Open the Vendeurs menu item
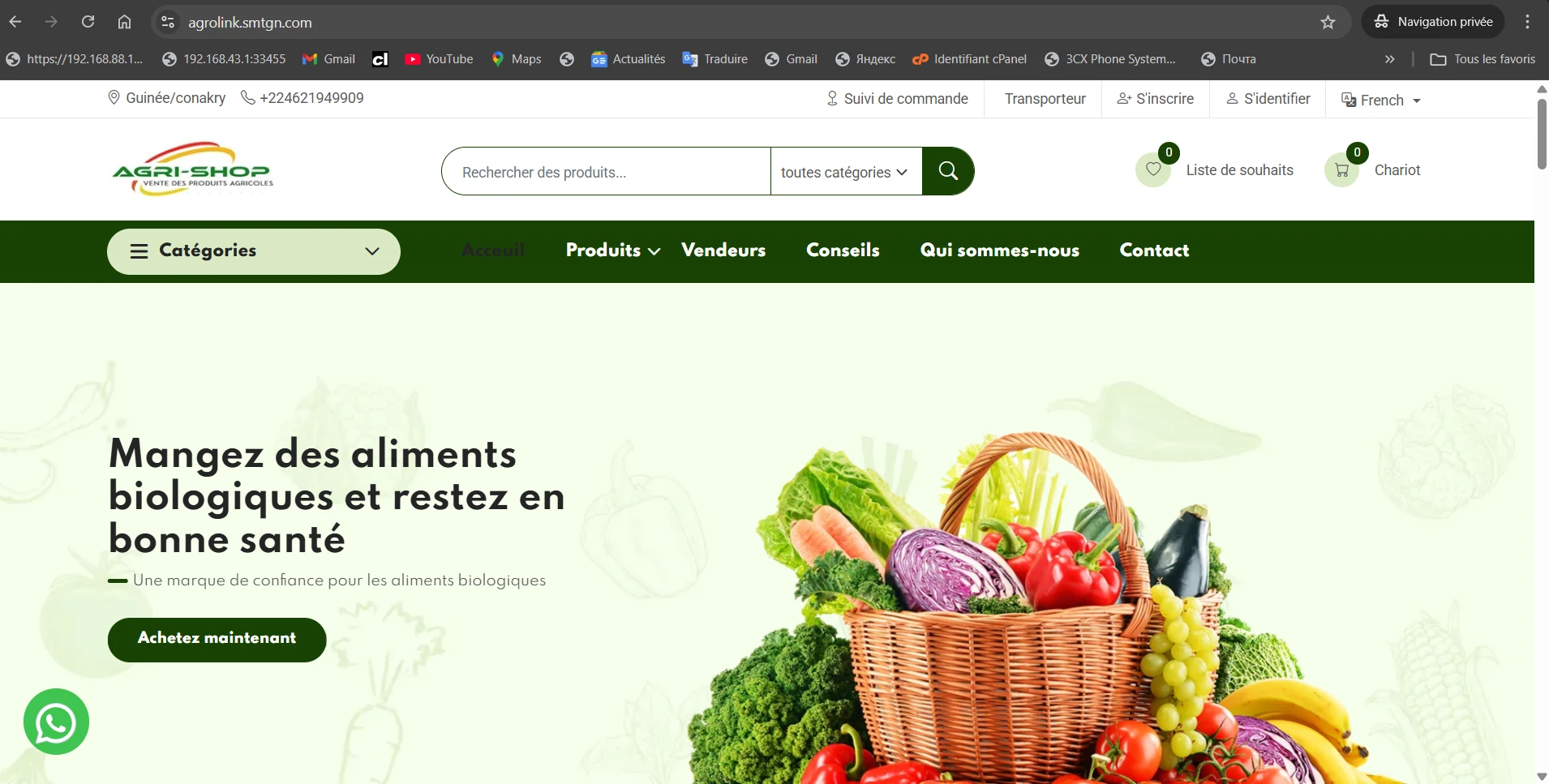The width and height of the screenshot is (1549, 784). click(x=723, y=251)
